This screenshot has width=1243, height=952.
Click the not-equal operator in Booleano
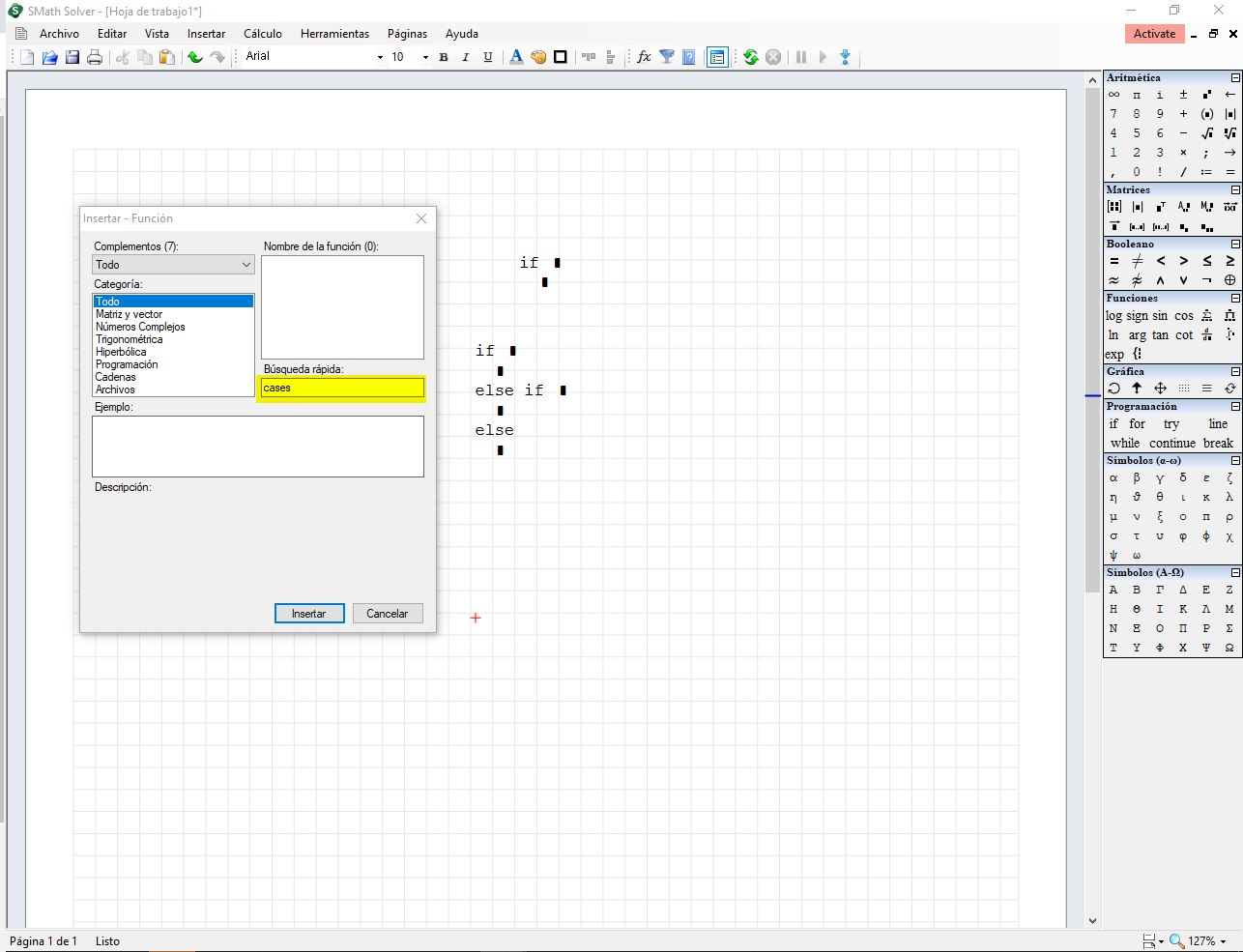(x=1137, y=261)
